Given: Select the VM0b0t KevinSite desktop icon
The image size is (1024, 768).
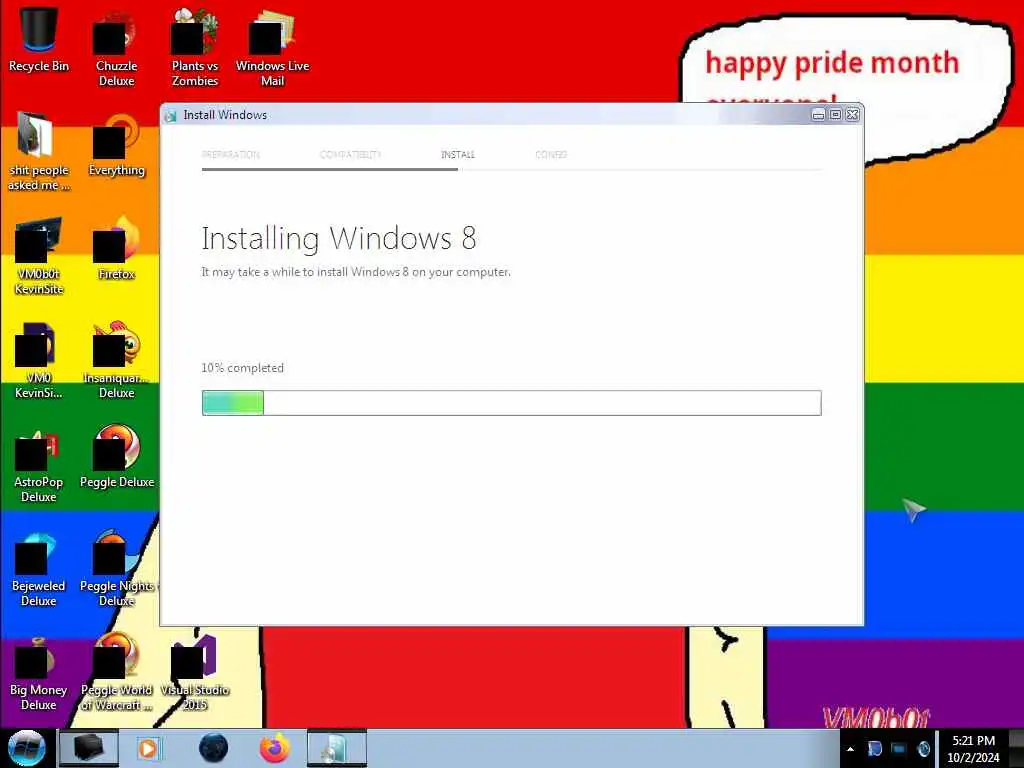Looking at the screenshot, I should coord(39,255).
